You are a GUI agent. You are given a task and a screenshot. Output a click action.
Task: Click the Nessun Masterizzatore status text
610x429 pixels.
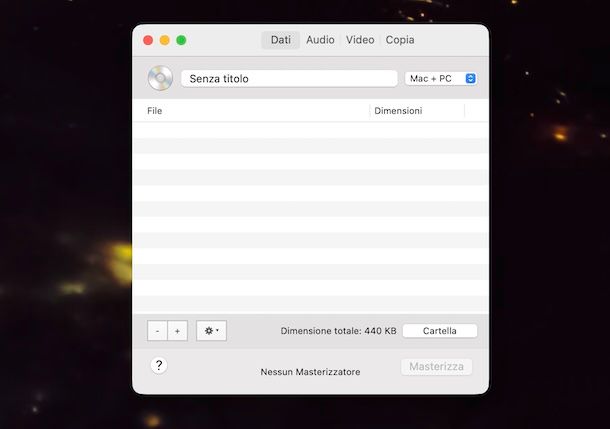310,372
